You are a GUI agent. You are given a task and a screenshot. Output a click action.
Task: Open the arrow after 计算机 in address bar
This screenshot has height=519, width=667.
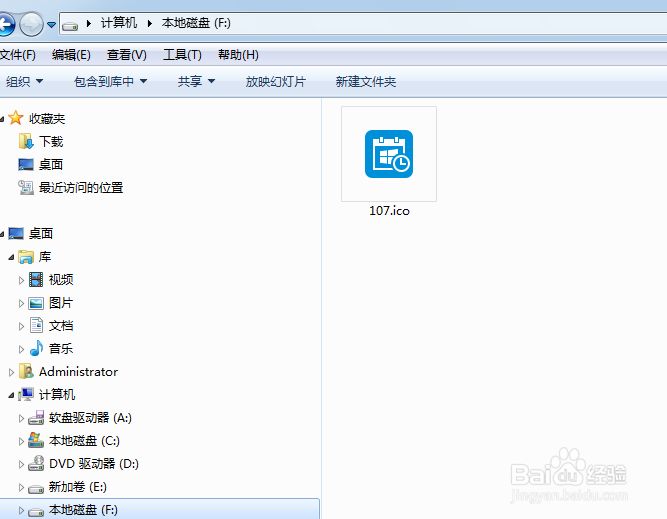pyautogui.click(x=149, y=23)
